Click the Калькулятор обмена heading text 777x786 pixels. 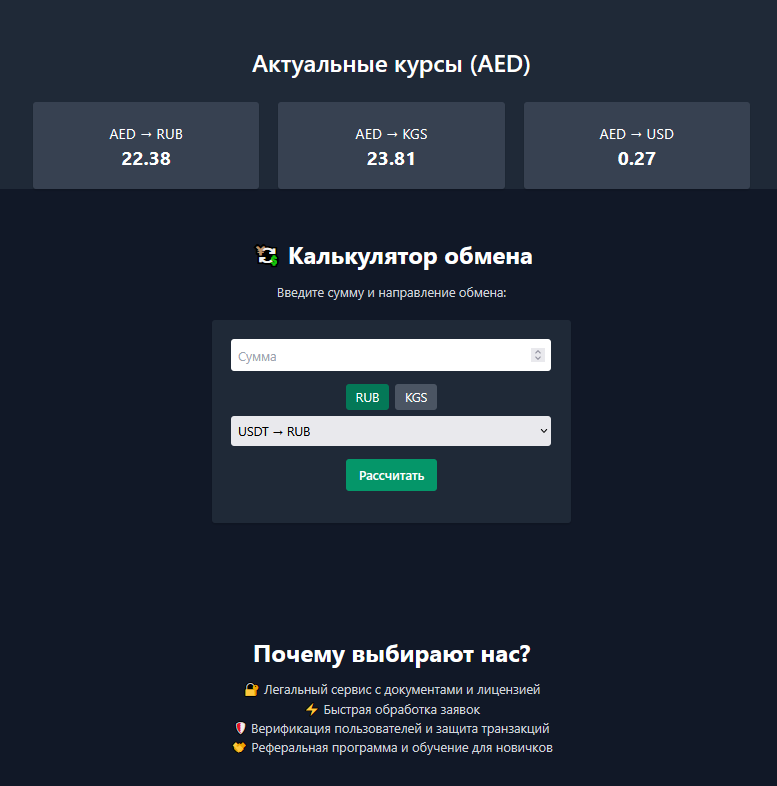pyautogui.click(x=410, y=256)
